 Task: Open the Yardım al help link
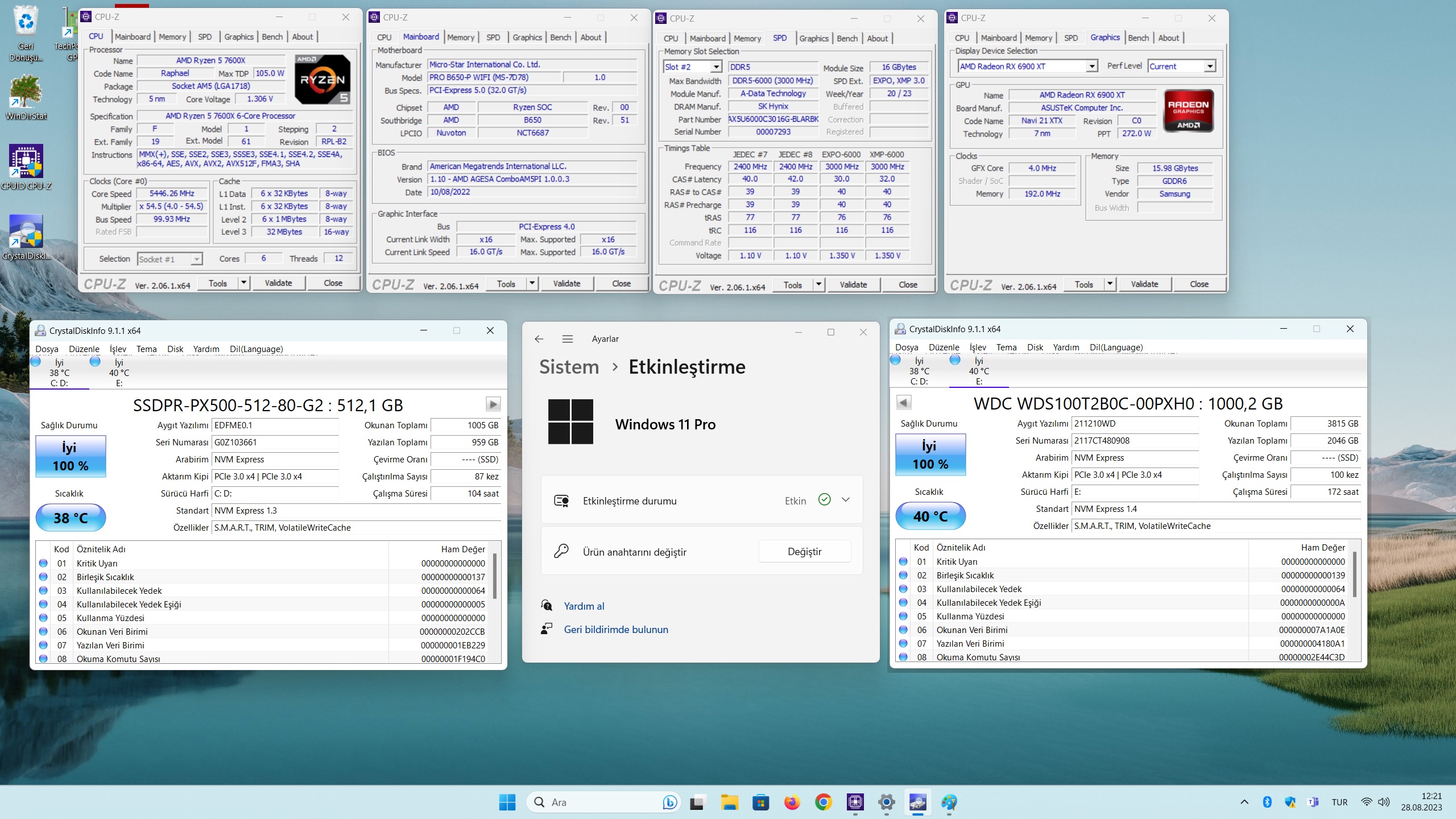pos(584,606)
